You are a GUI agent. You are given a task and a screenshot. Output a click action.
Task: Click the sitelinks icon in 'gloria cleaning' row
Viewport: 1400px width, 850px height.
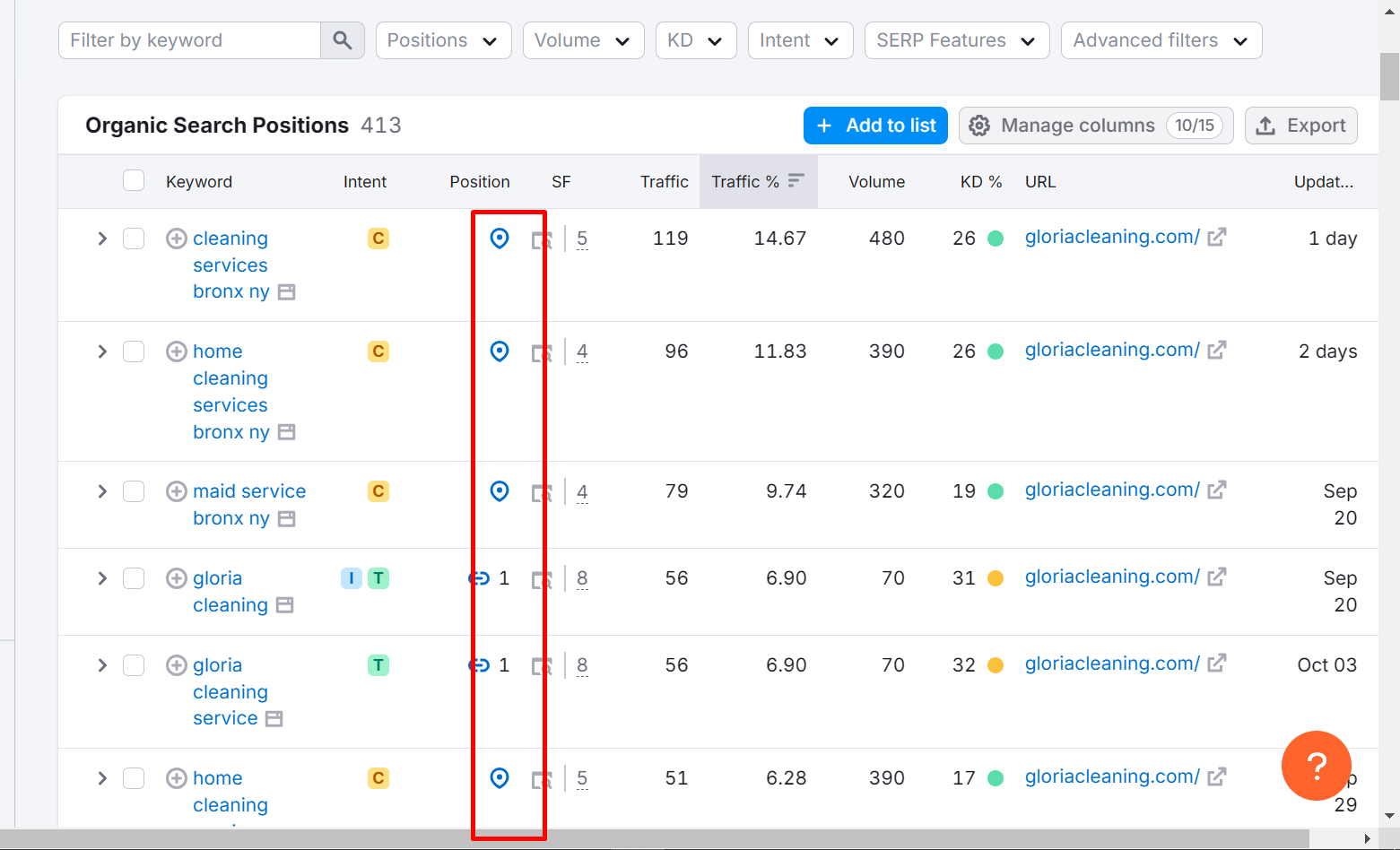click(479, 578)
